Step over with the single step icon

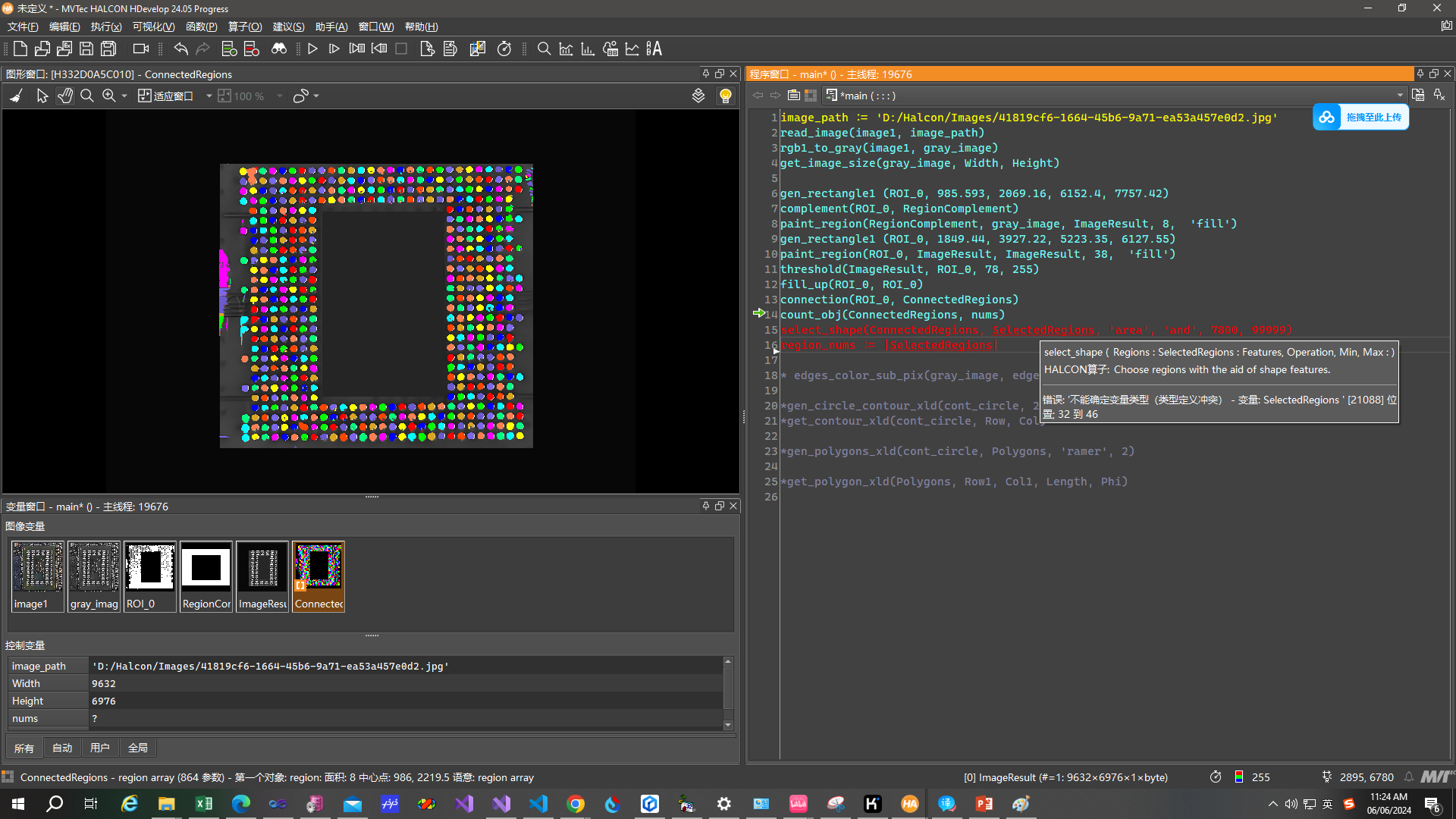pos(334,49)
